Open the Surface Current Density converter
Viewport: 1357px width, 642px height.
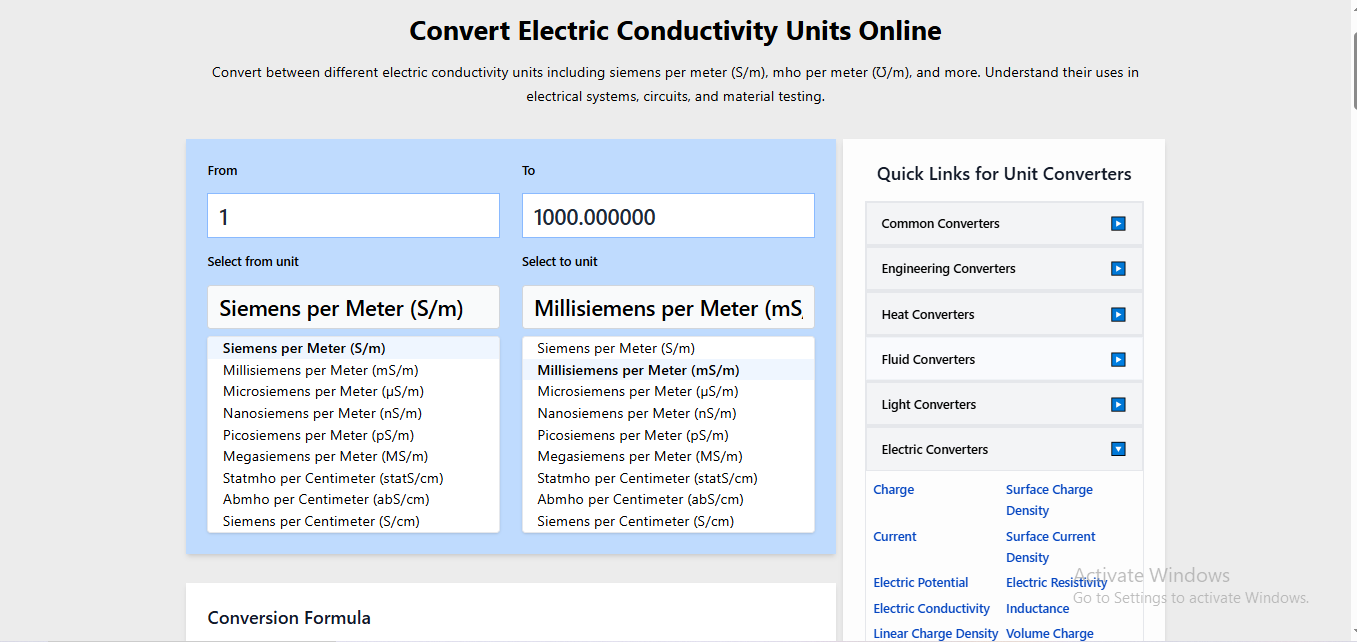[x=1050, y=546]
